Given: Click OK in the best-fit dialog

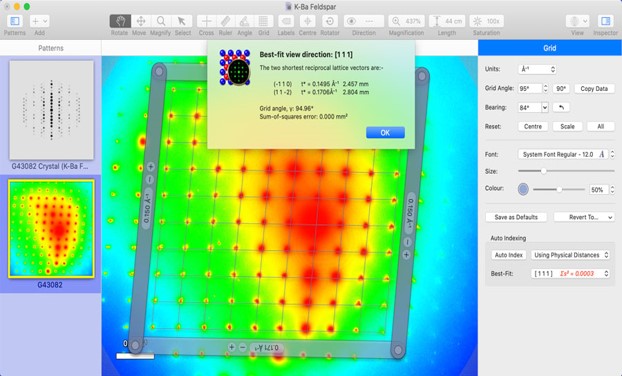Looking at the screenshot, I should (x=385, y=132).
